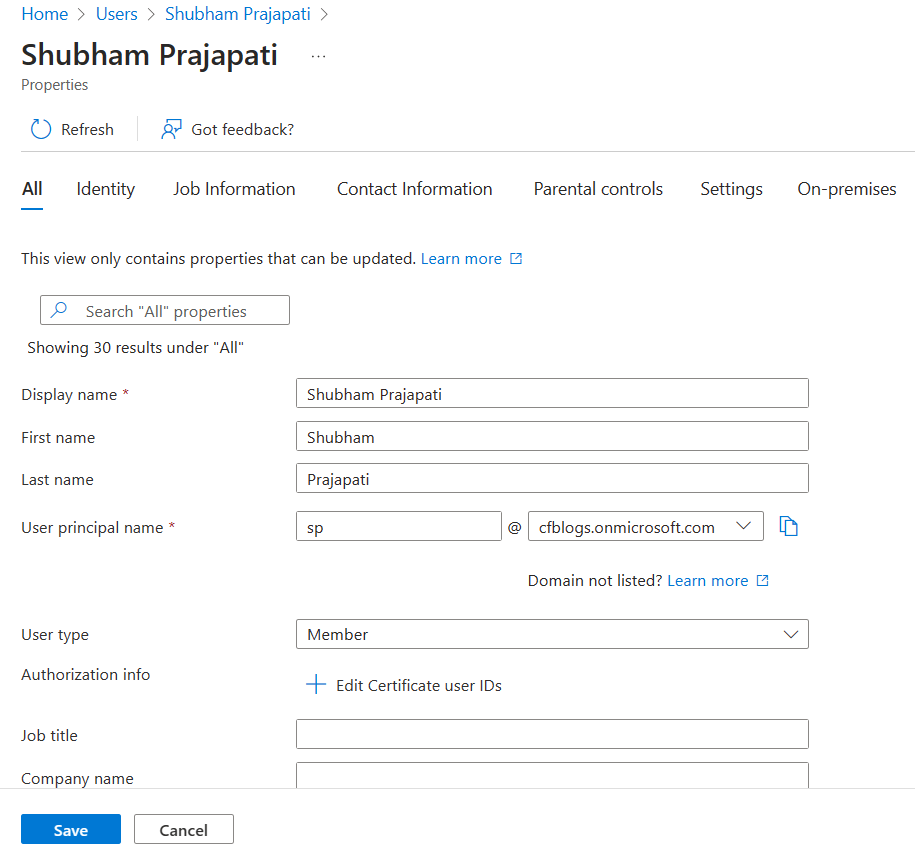The width and height of the screenshot is (915, 858).
Task: Click the Refresh circular arrow icon
Action: point(41,129)
